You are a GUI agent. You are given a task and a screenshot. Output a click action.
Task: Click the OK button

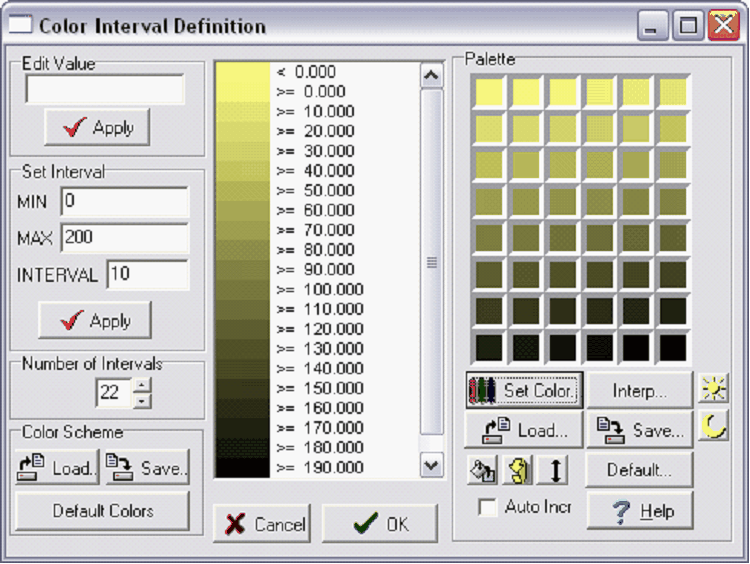[x=380, y=524]
